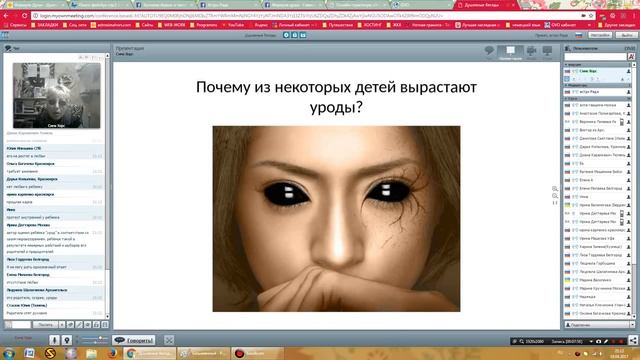Click the chat message input field

pos(21,325)
